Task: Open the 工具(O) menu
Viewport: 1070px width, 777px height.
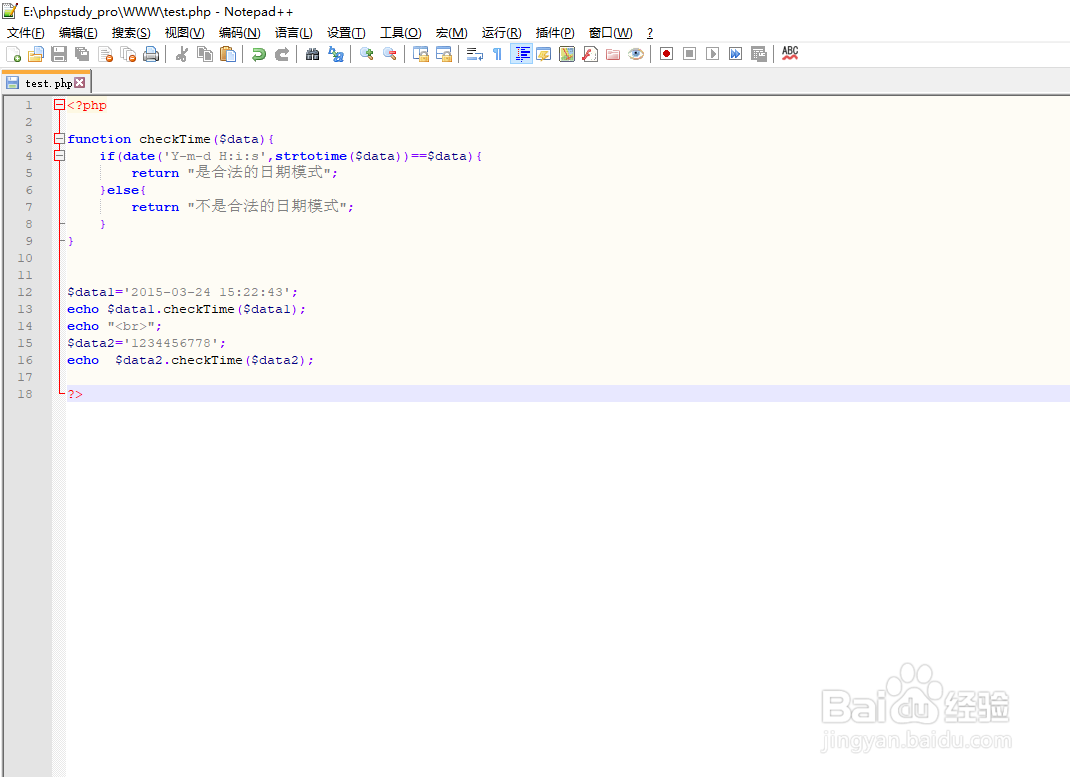Action: [401, 33]
